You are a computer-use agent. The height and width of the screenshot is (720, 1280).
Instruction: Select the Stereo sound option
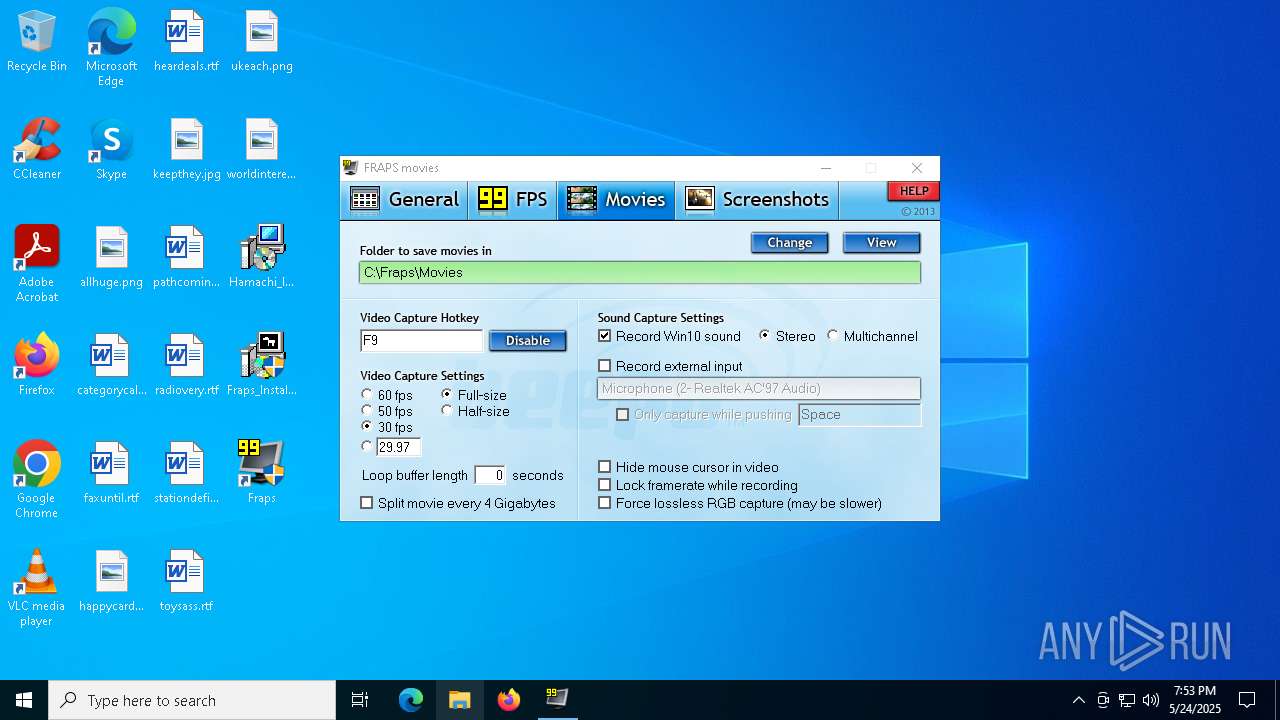coord(765,336)
